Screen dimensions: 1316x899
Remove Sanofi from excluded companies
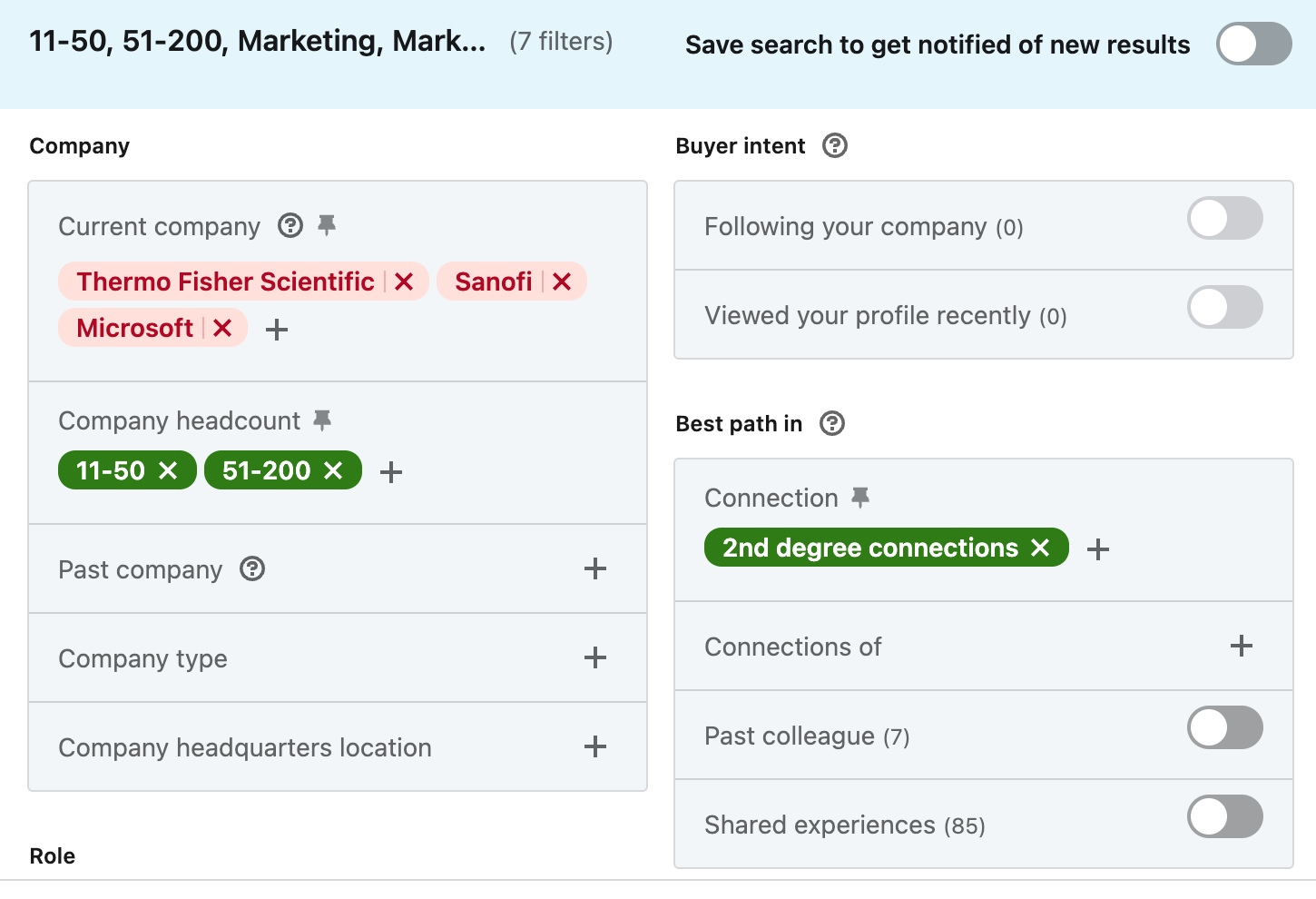point(562,282)
